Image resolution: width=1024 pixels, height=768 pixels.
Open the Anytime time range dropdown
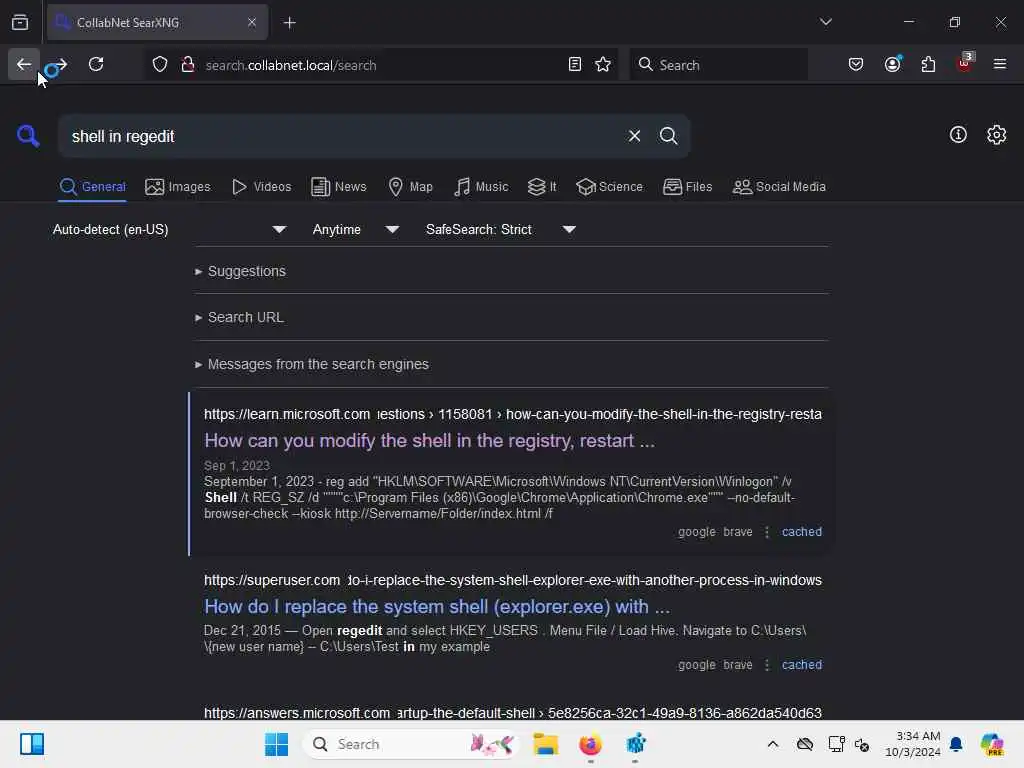tap(355, 230)
